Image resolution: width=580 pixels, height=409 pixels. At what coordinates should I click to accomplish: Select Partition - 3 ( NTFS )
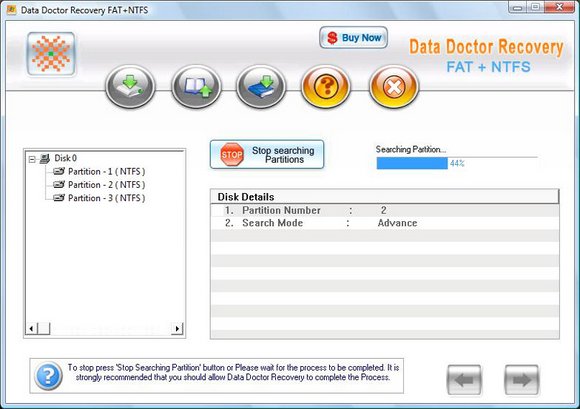coord(107,198)
